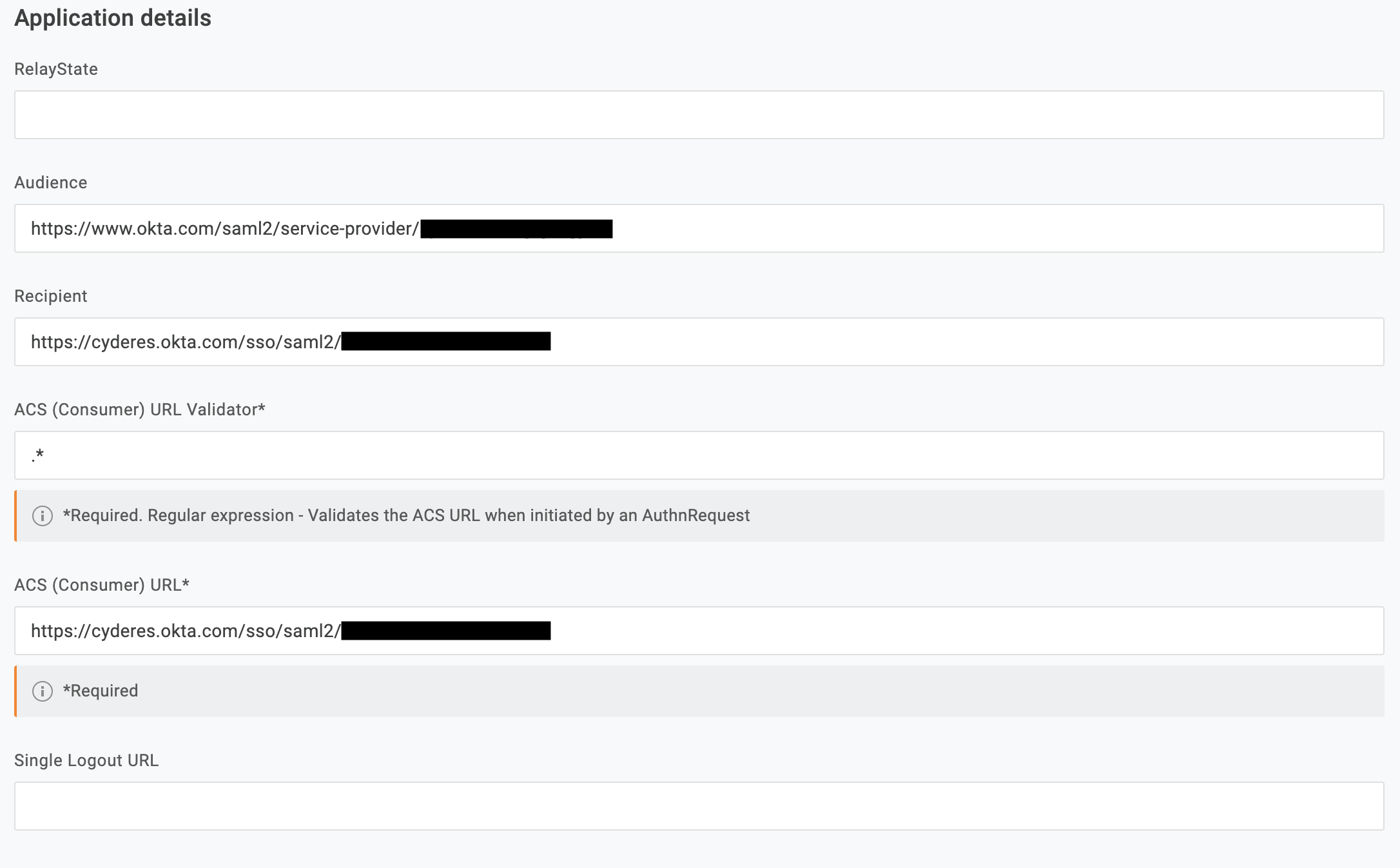Click the ACS (Consumer) URL Validator* label
The height and width of the screenshot is (868, 1400).
click(140, 409)
